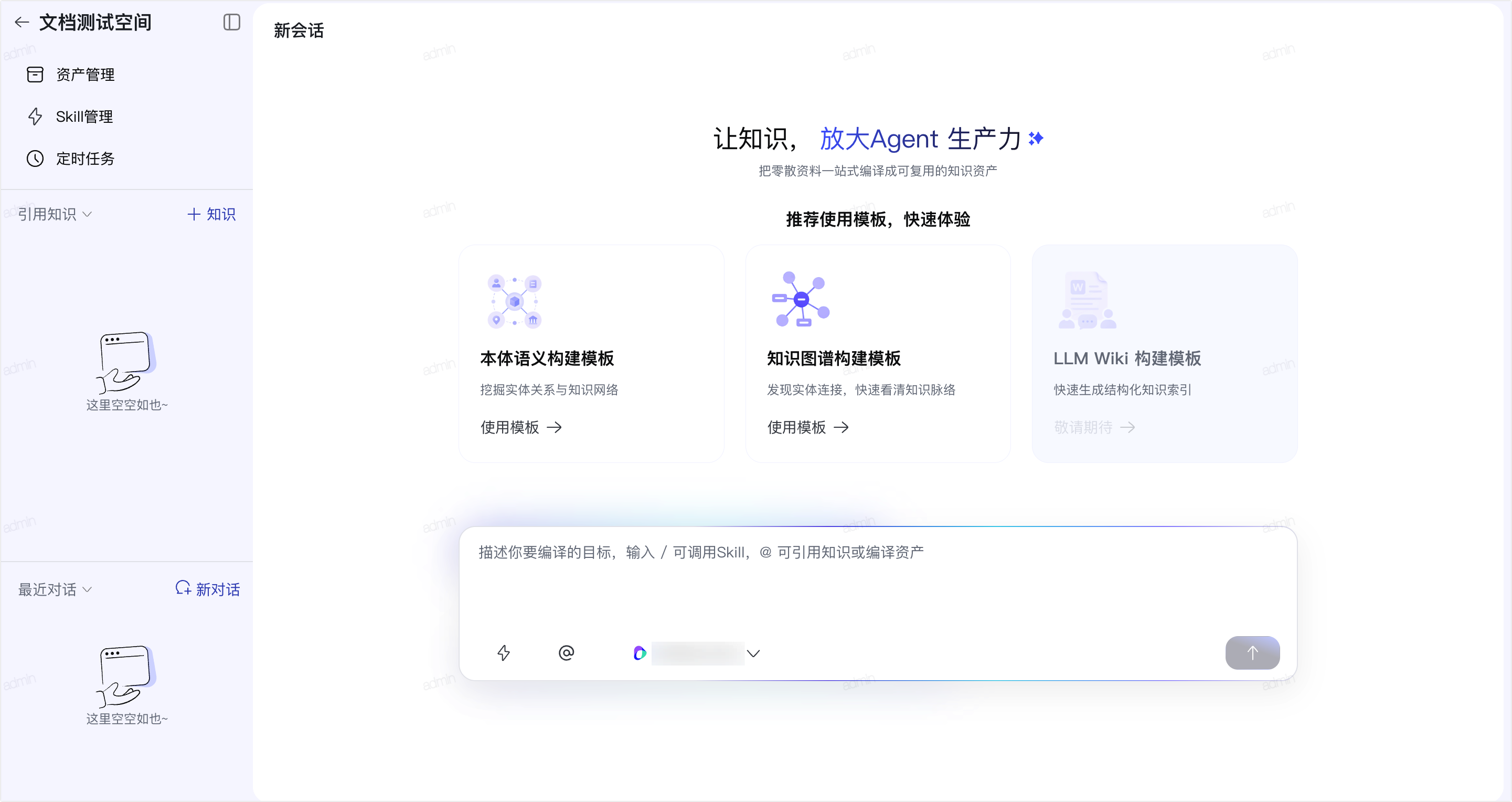This screenshot has width=1512, height=802.
Task: Click the 知识图谱构建模板 card title
Action: [834, 358]
